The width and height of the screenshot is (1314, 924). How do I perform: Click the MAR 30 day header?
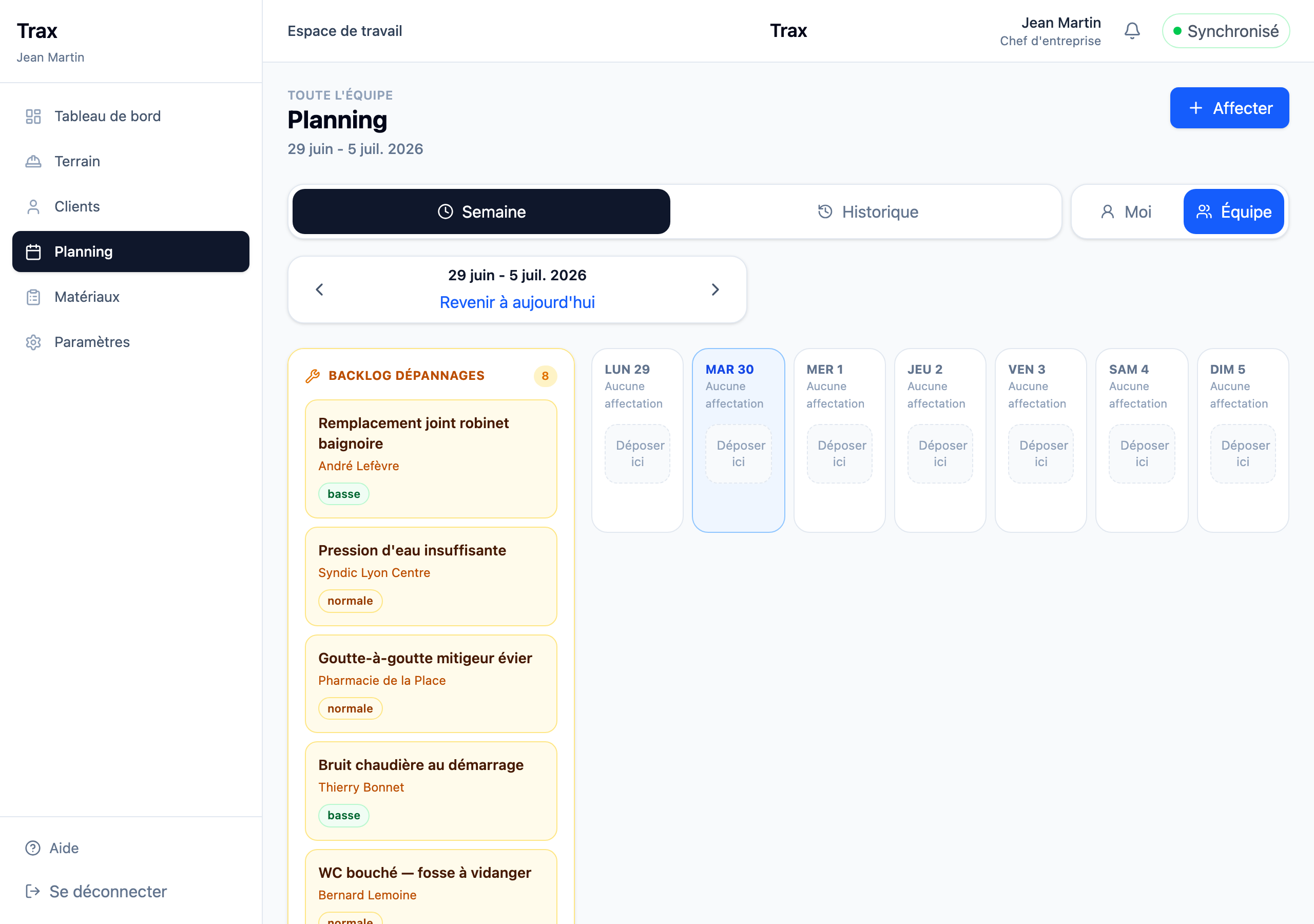pyautogui.click(x=729, y=369)
